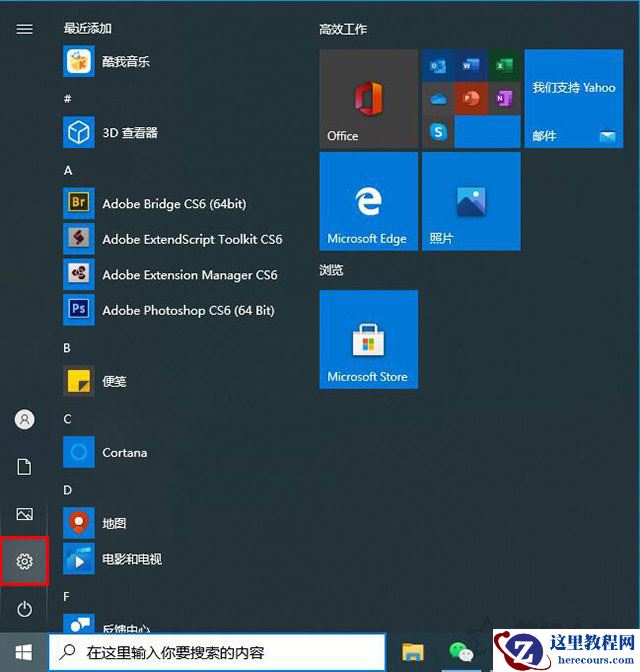Open the Adobe Extension Manager CS6 icon
The height and width of the screenshot is (672, 640).
point(79,274)
